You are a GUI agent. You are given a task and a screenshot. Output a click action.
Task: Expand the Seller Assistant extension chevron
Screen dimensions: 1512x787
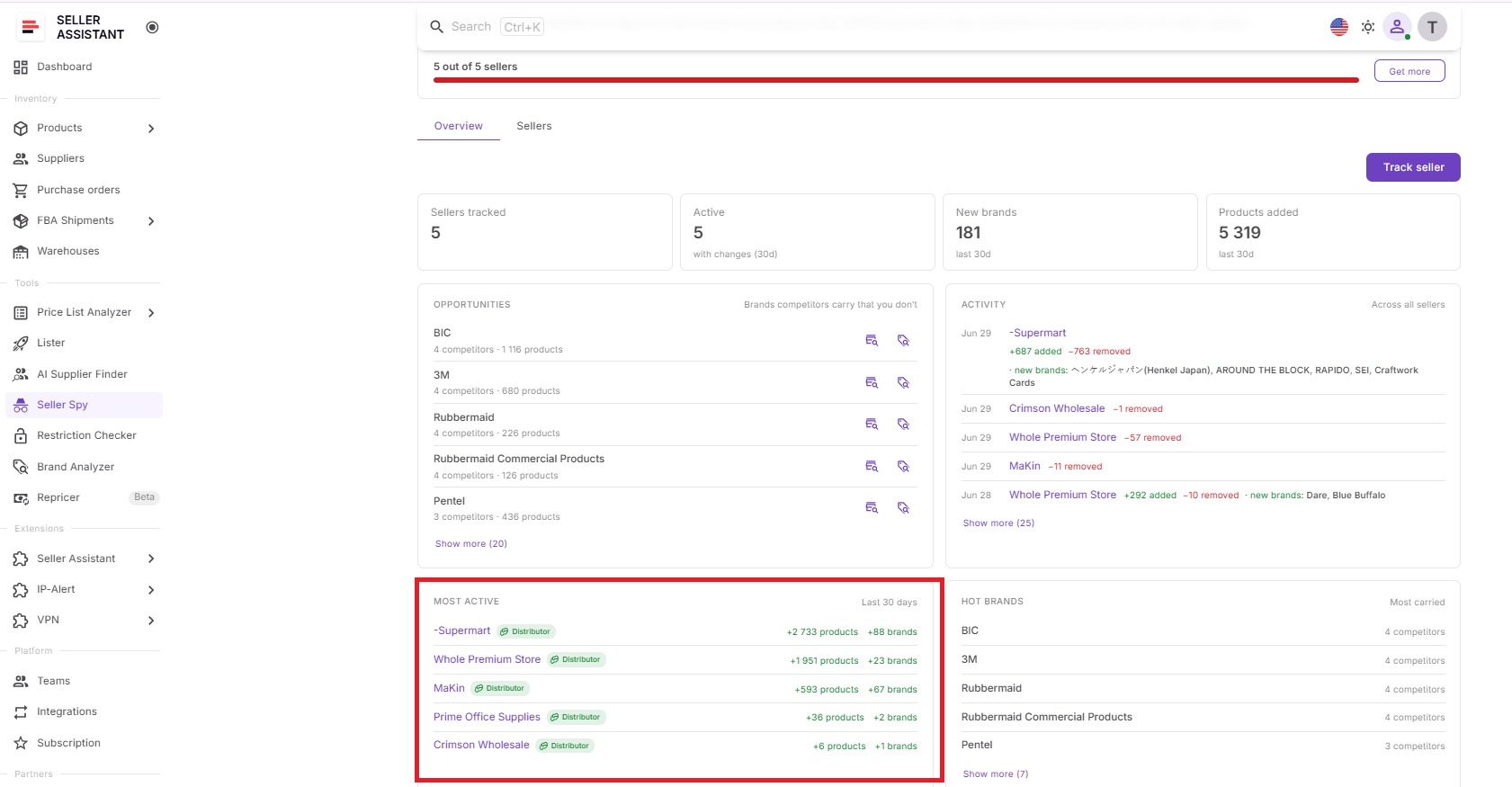[x=151, y=559]
